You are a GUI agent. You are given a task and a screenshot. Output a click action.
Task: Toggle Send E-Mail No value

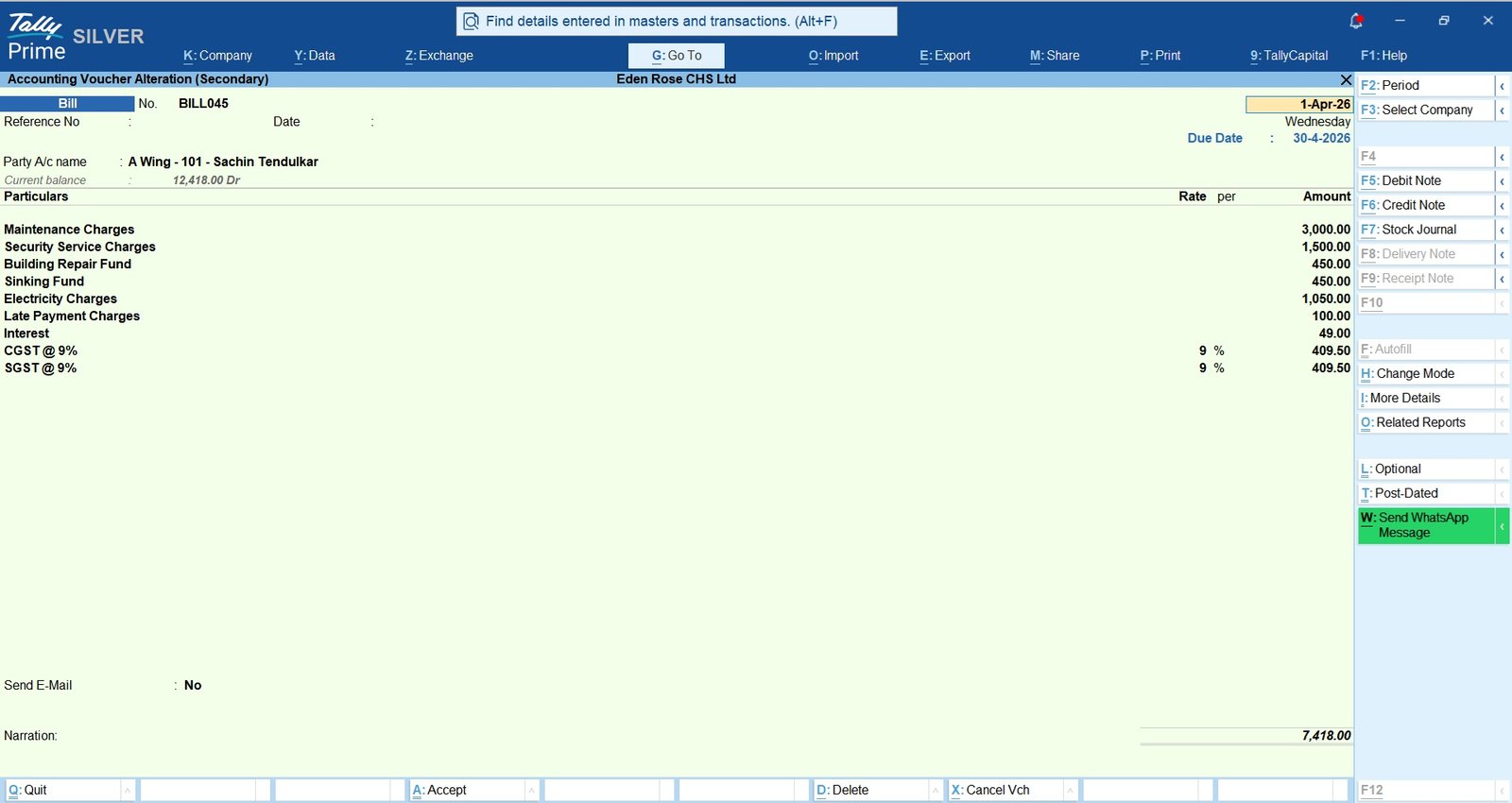pyautogui.click(x=193, y=686)
